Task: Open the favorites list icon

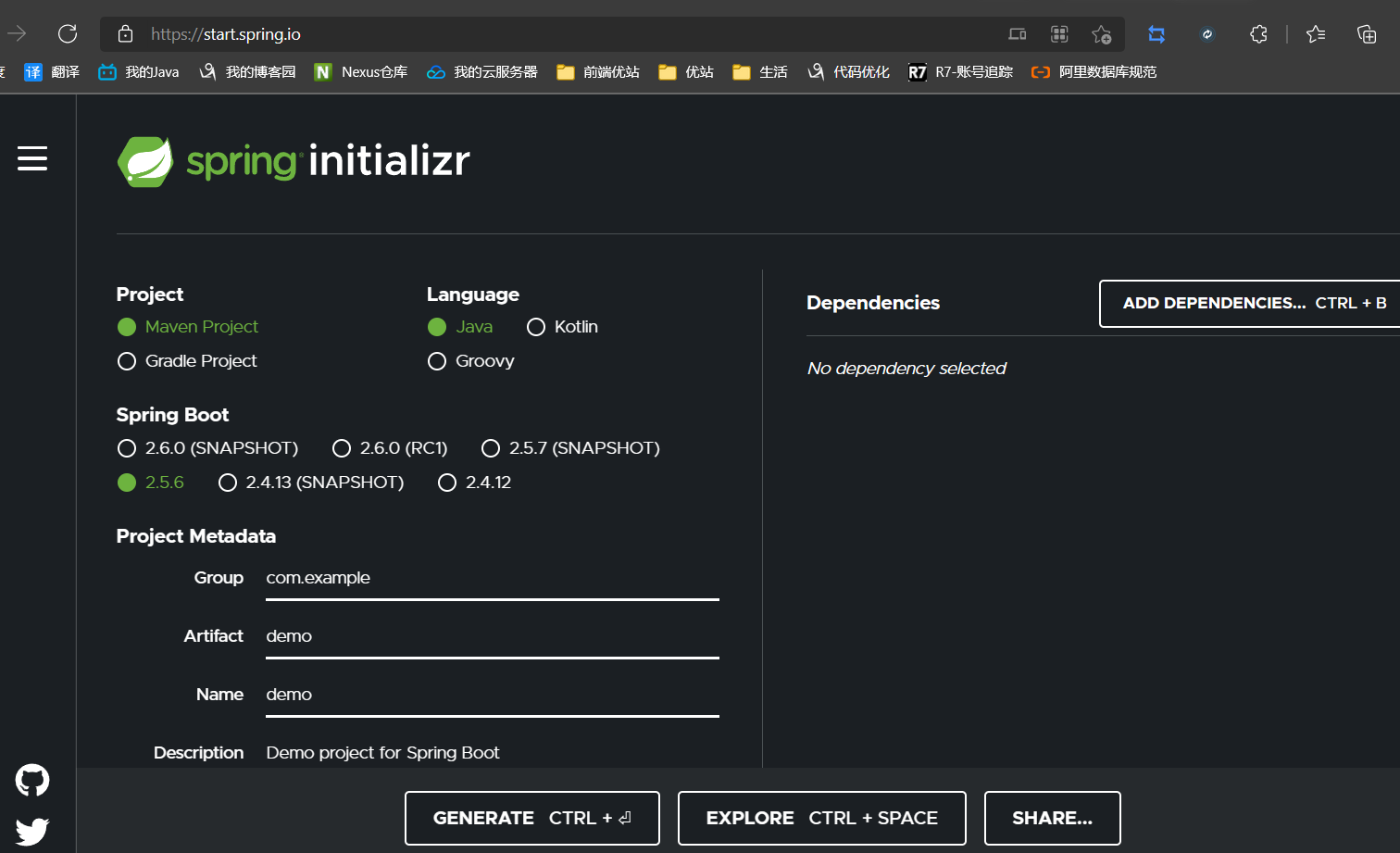Action: point(1316,34)
